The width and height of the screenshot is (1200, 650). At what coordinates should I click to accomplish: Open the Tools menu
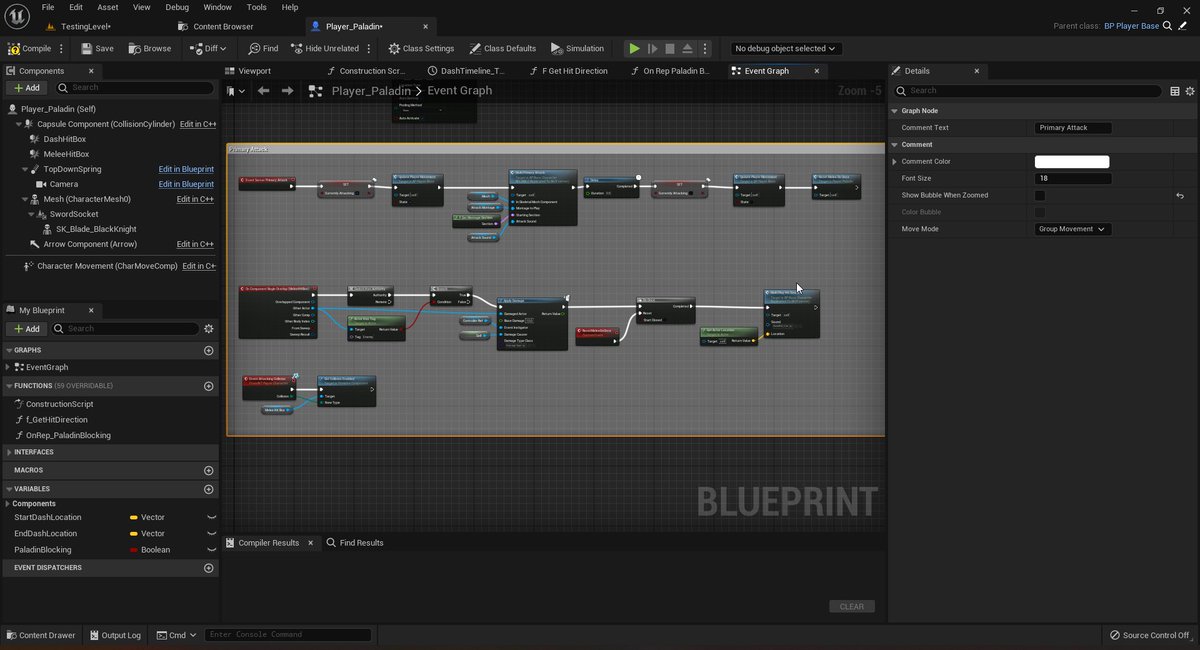(256, 7)
